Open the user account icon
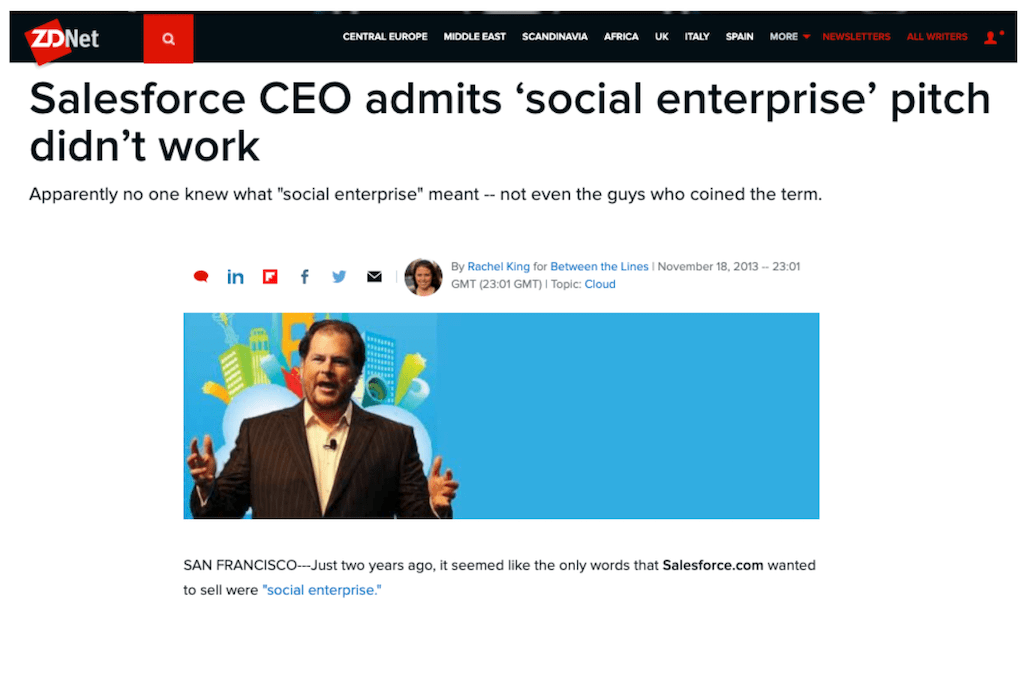 [991, 36]
